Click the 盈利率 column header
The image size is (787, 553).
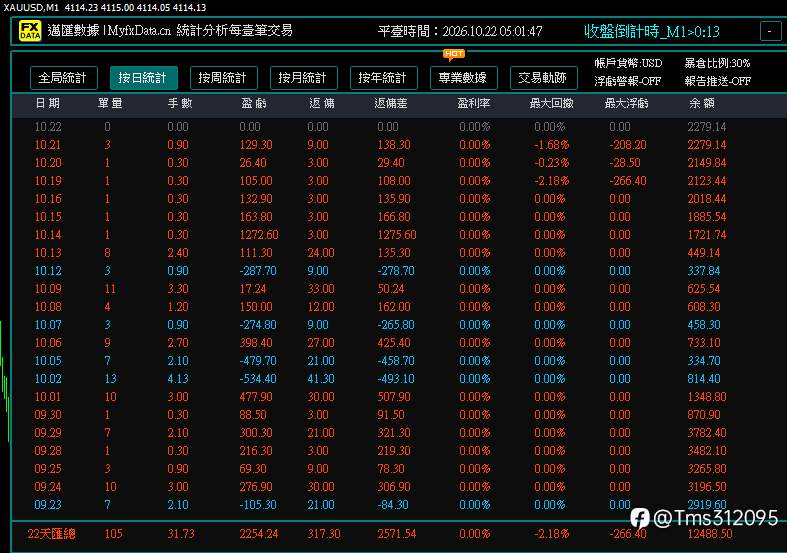click(x=474, y=103)
